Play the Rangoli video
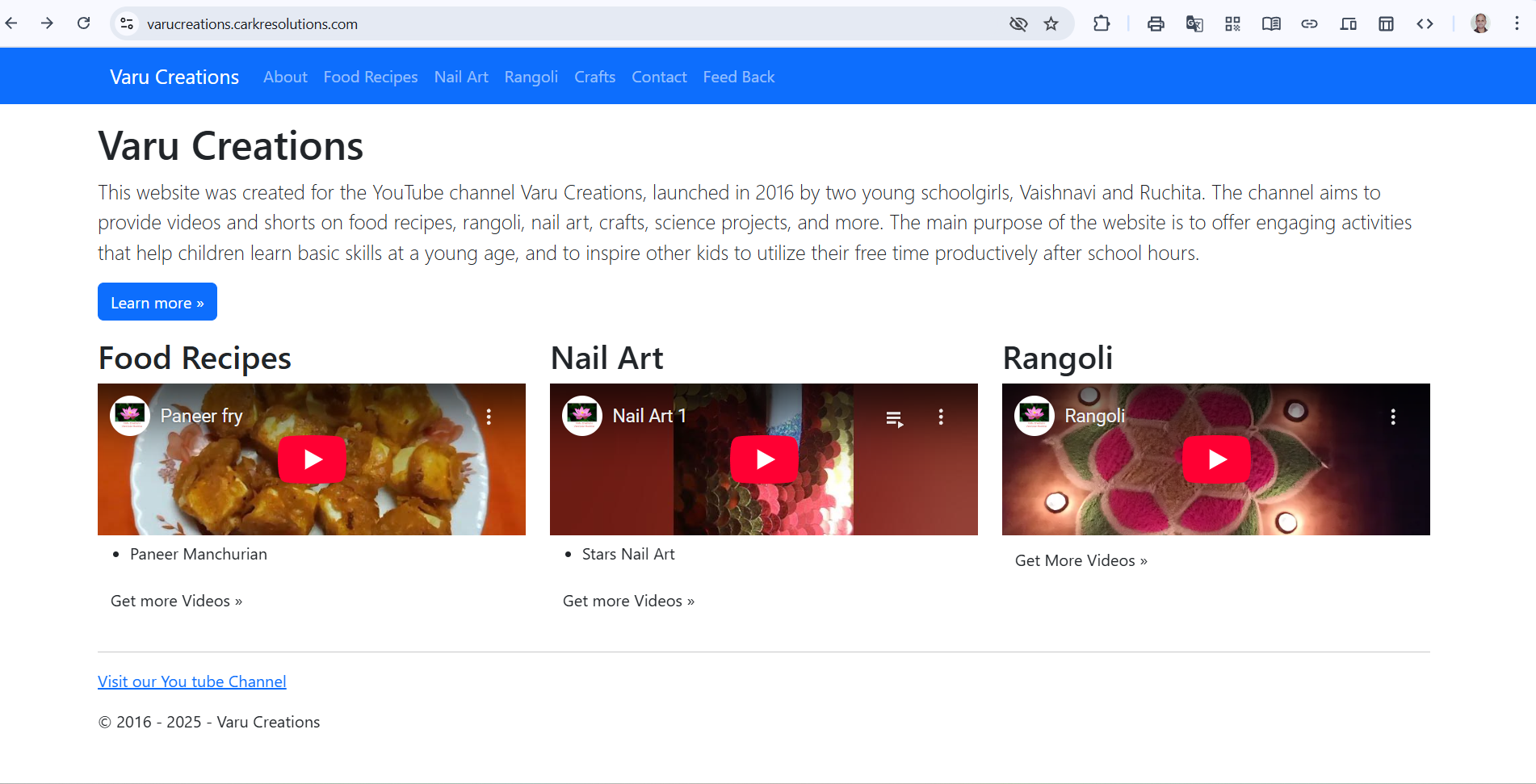The image size is (1536, 784). (1216, 459)
